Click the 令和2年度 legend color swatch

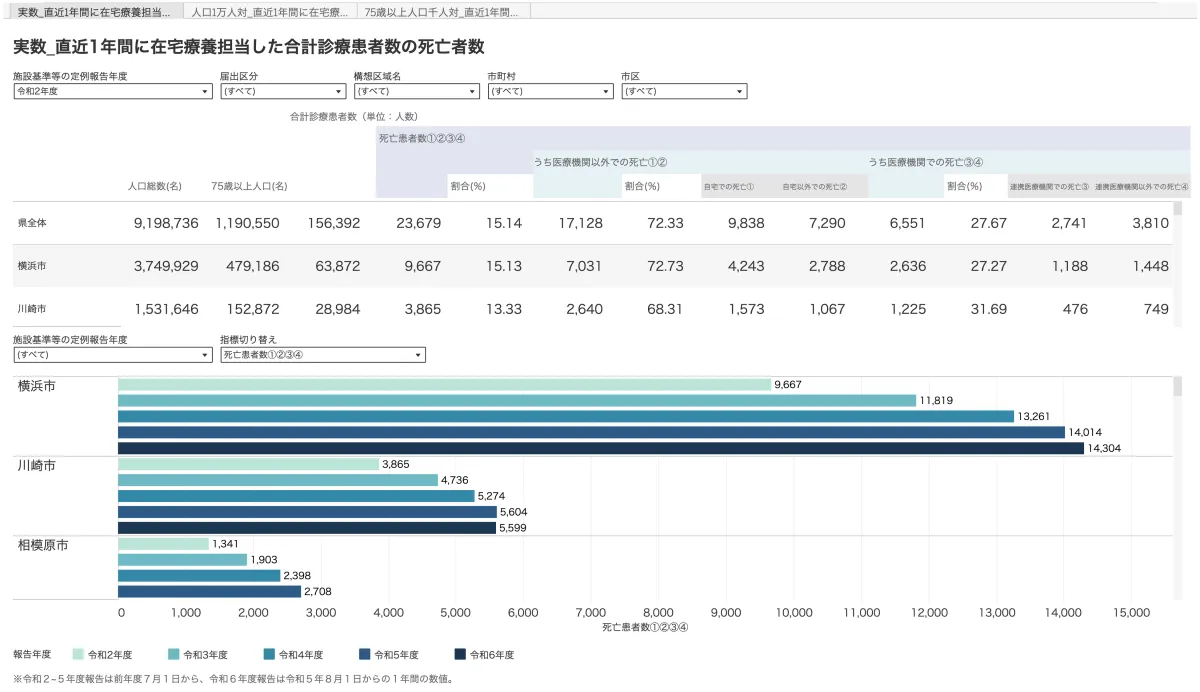tap(78, 654)
